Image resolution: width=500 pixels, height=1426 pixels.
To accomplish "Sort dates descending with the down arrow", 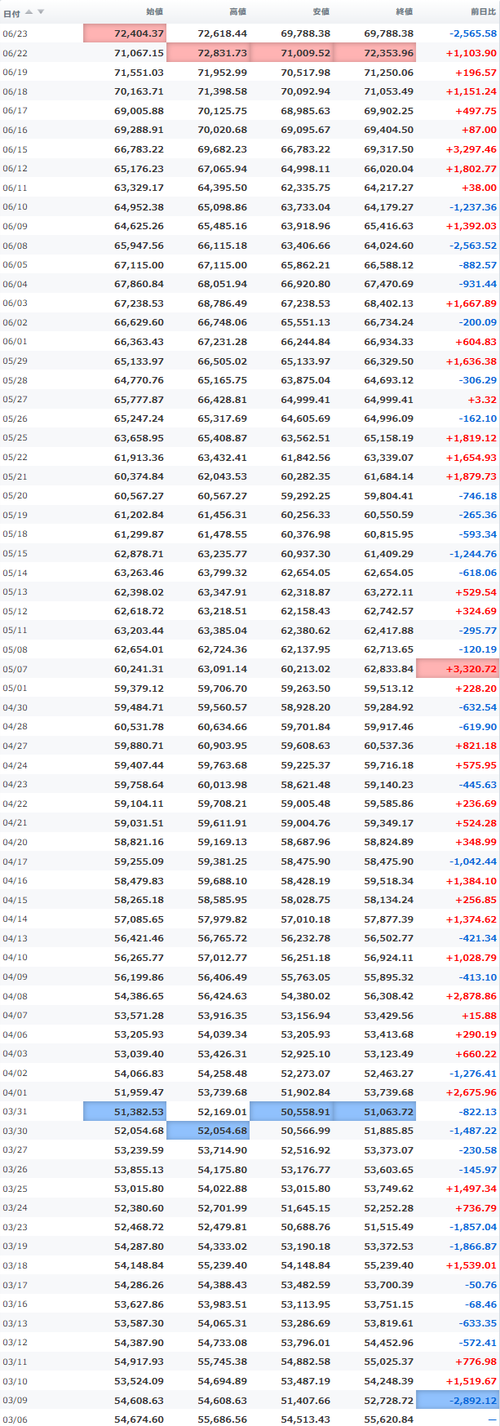I will pos(40,12).
